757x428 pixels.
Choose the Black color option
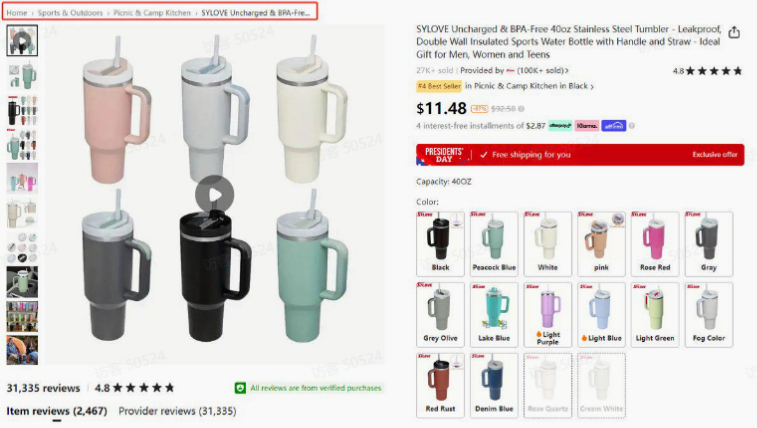pyautogui.click(x=440, y=244)
